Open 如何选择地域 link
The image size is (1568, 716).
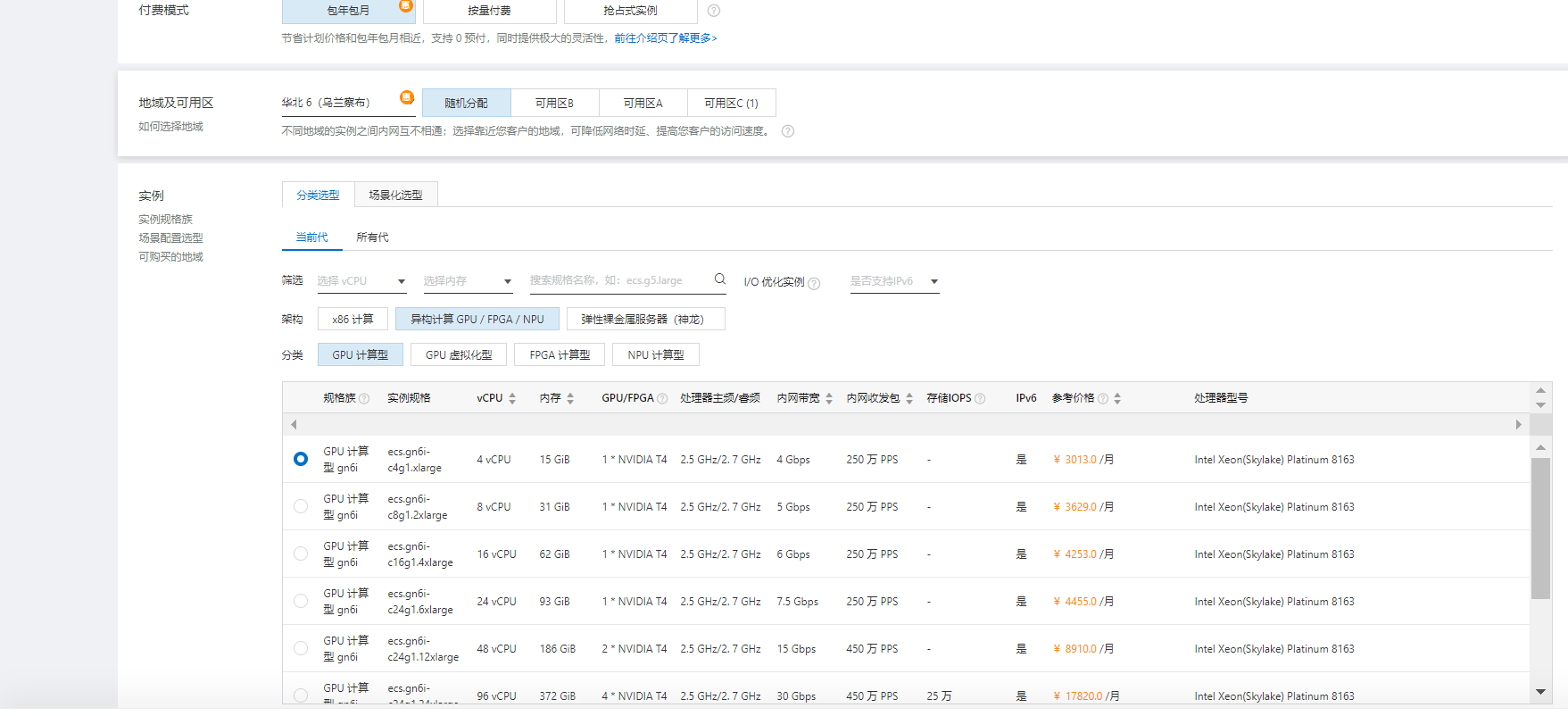point(170,127)
